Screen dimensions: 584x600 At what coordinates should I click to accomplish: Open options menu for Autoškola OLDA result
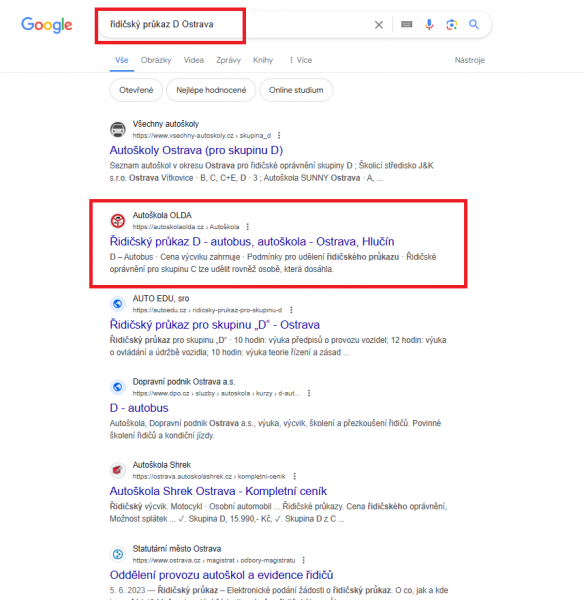tap(248, 227)
